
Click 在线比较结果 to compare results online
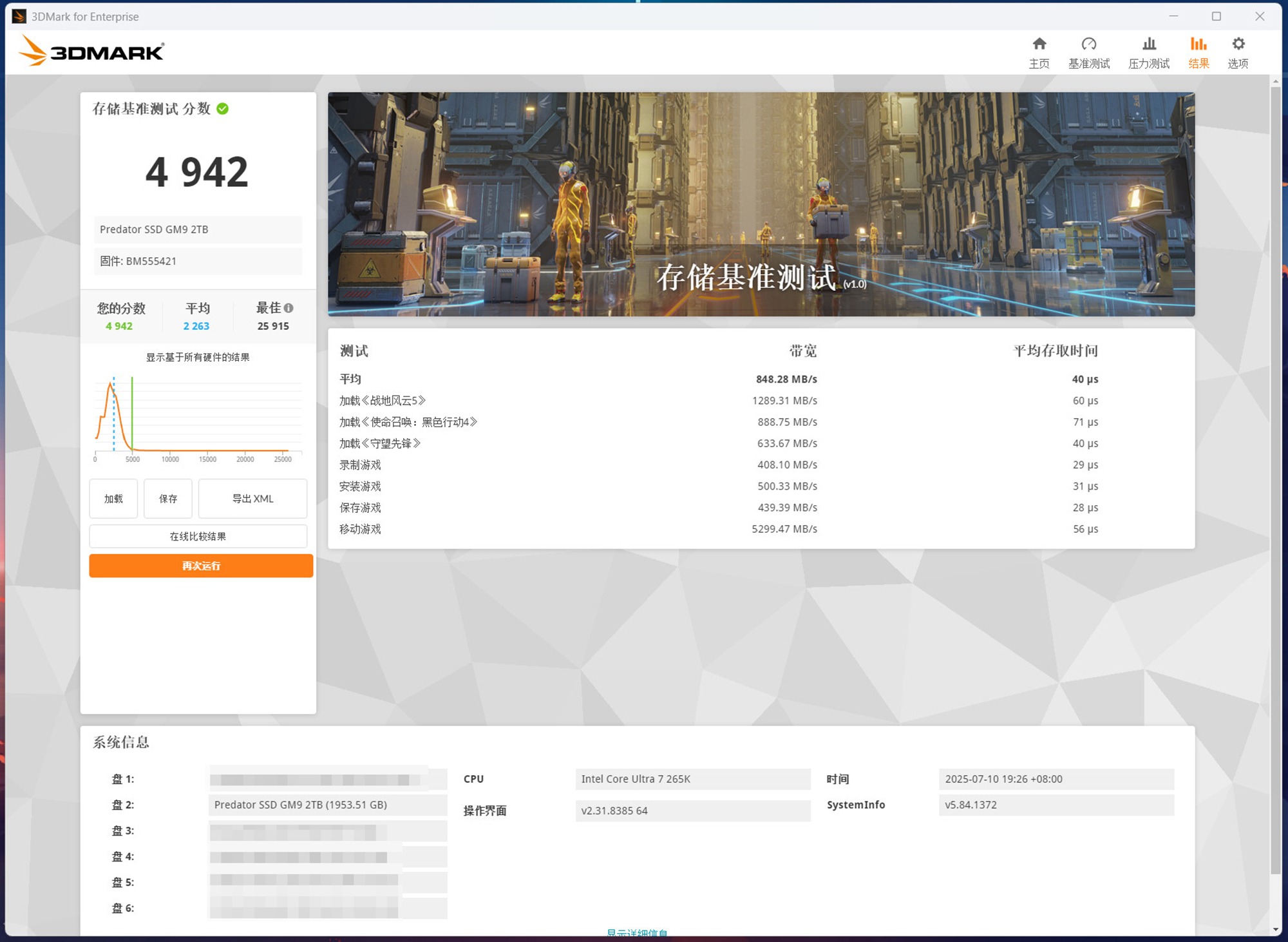click(x=198, y=536)
